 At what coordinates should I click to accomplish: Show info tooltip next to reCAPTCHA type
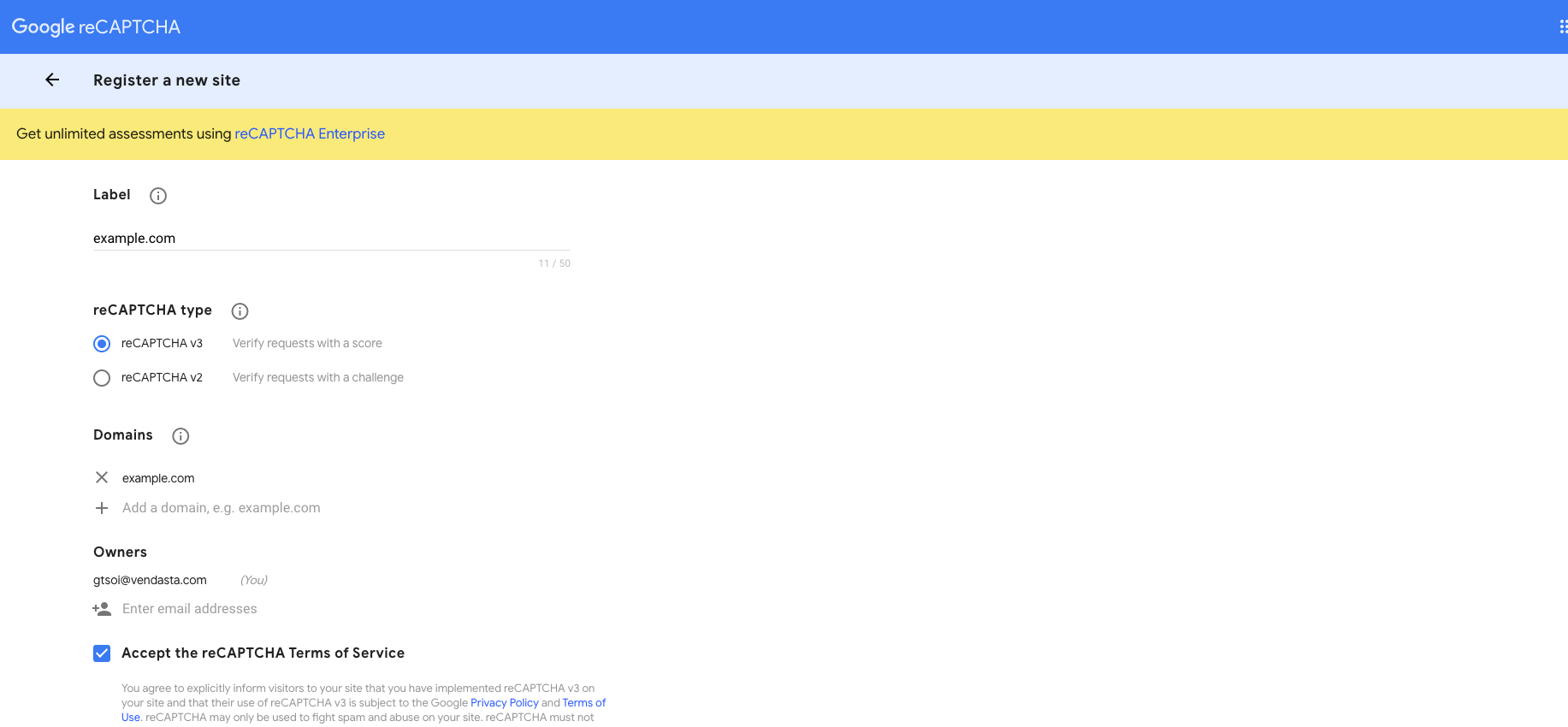coord(240,311)
